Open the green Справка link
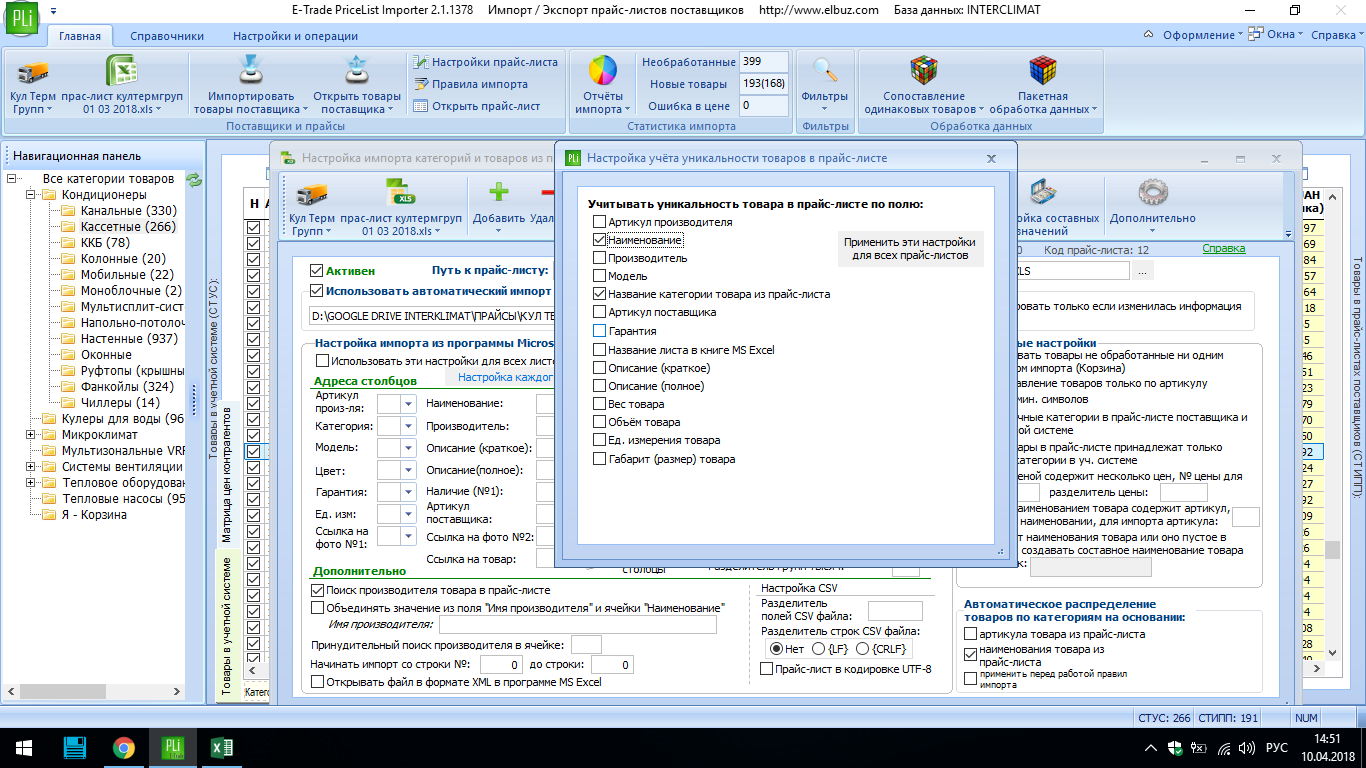The image size is (1366, 768). 1224,249
